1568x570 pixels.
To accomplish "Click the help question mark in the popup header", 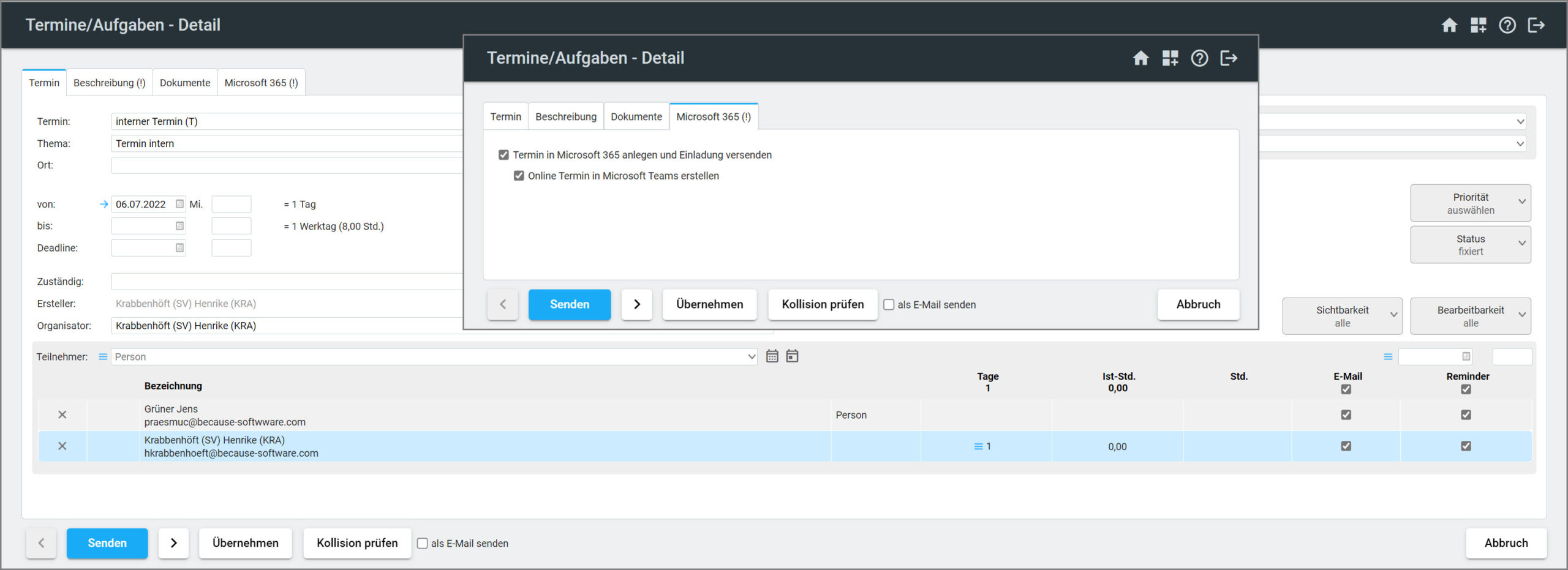I will coord(1199,58).
